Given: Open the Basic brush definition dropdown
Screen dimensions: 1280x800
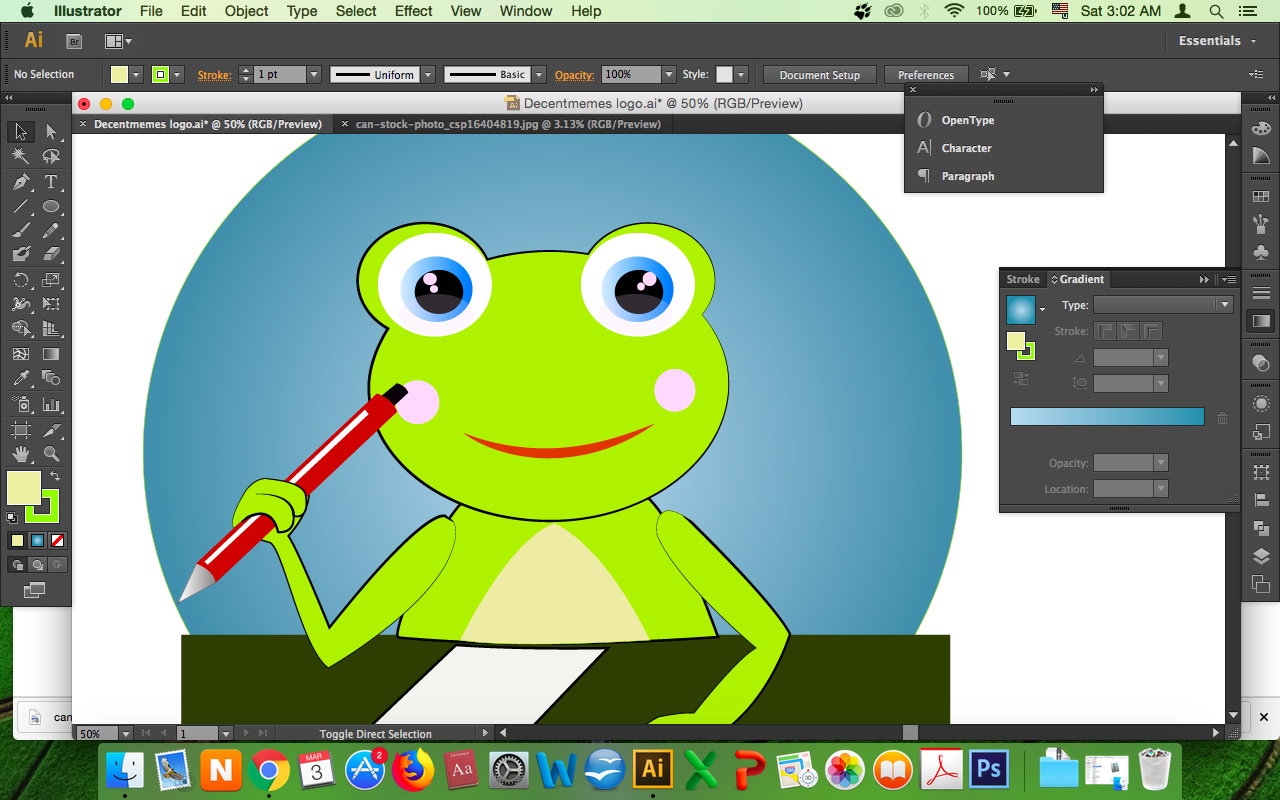Looking at the screenshot, I should click(539, 75).
